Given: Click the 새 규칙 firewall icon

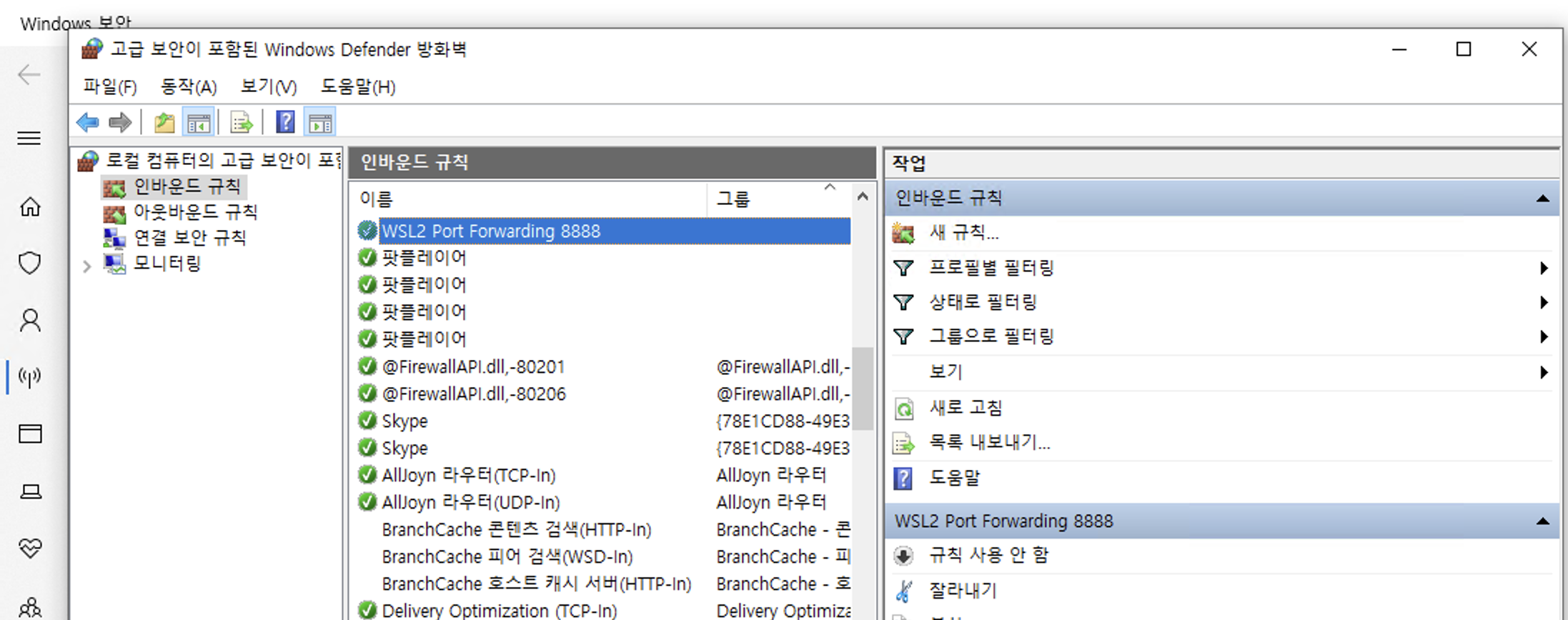Looking at the screenshot, I should [903, 233].
